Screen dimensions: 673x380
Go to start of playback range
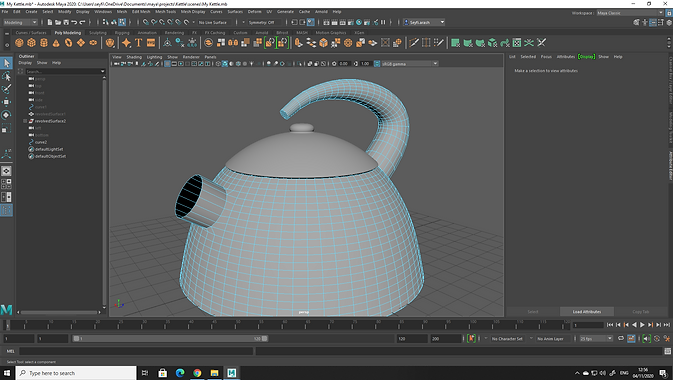(x=610, y=325)
